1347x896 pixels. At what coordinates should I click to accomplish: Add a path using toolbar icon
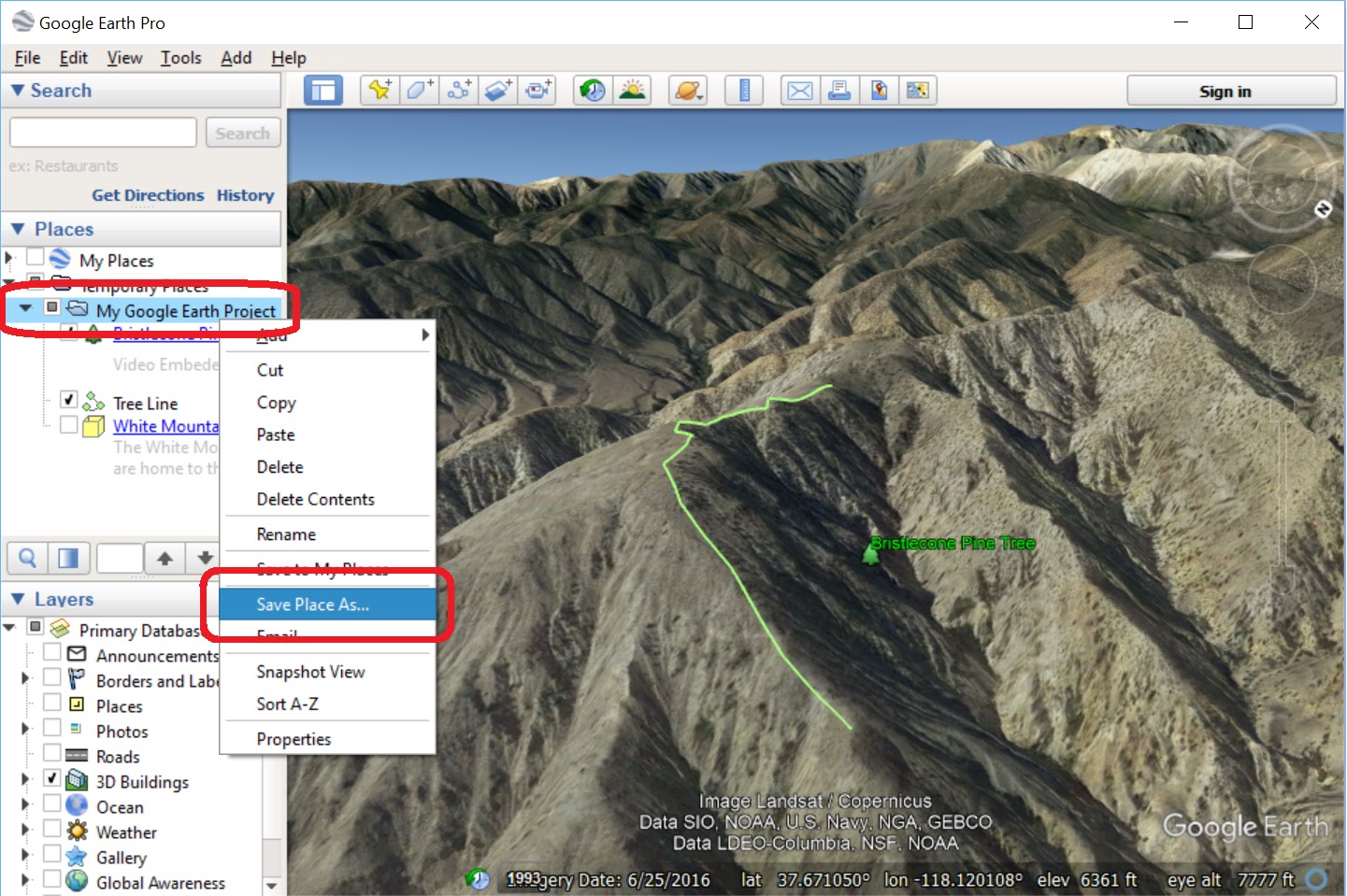458,91
